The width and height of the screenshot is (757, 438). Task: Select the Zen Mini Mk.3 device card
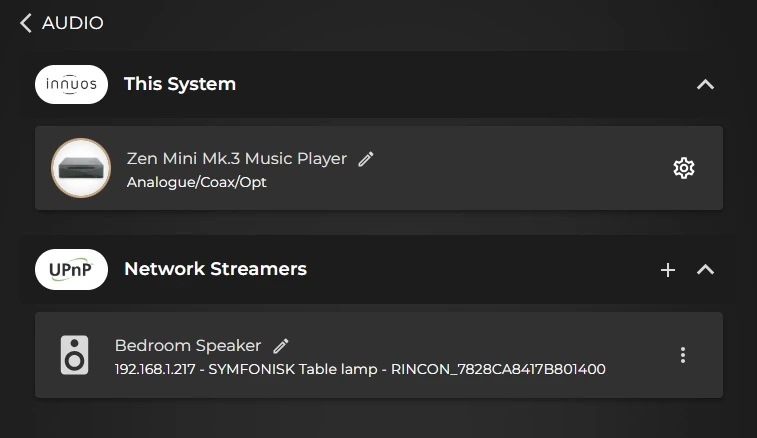(x=379, y=168)
